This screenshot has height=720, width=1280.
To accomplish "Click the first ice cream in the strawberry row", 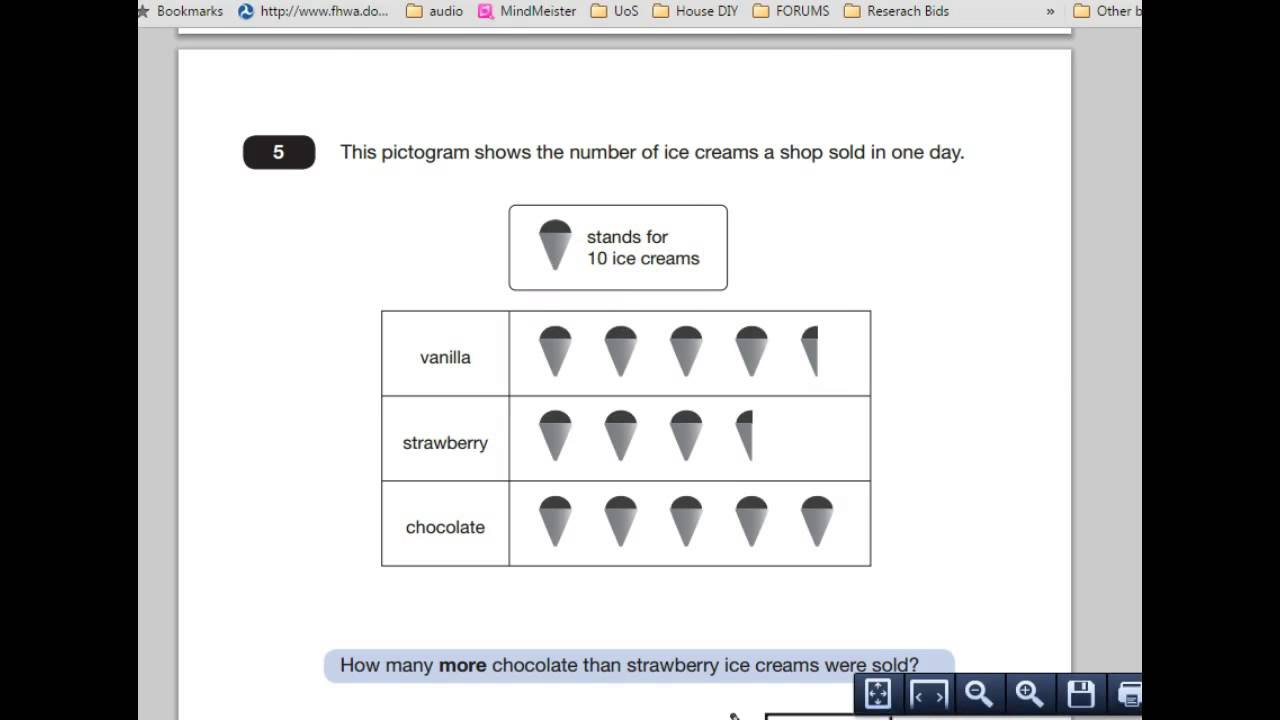I will click(x=555, y=436).
